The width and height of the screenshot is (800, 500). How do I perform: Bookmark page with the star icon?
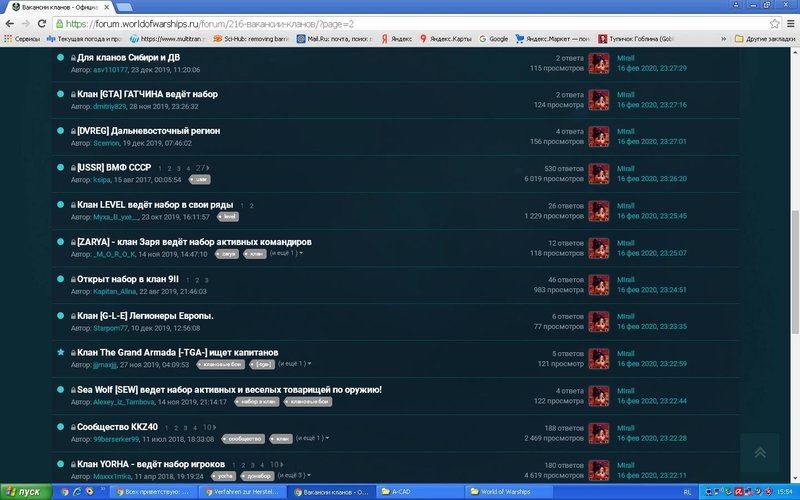coord(774,23)
